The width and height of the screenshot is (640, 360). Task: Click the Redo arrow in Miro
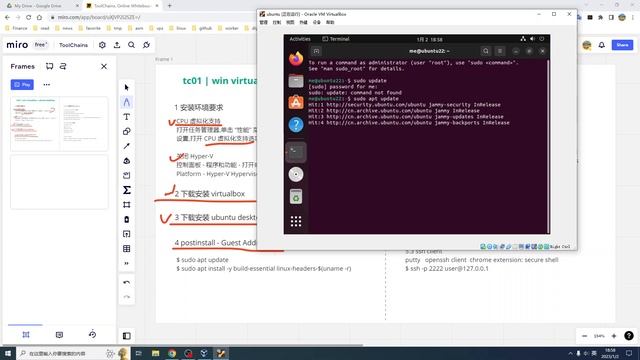click(x=127, y=297)
